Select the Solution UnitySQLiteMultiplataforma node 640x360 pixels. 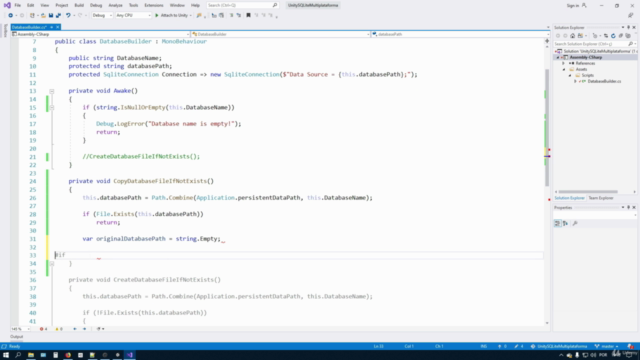(x=597, y=51)
